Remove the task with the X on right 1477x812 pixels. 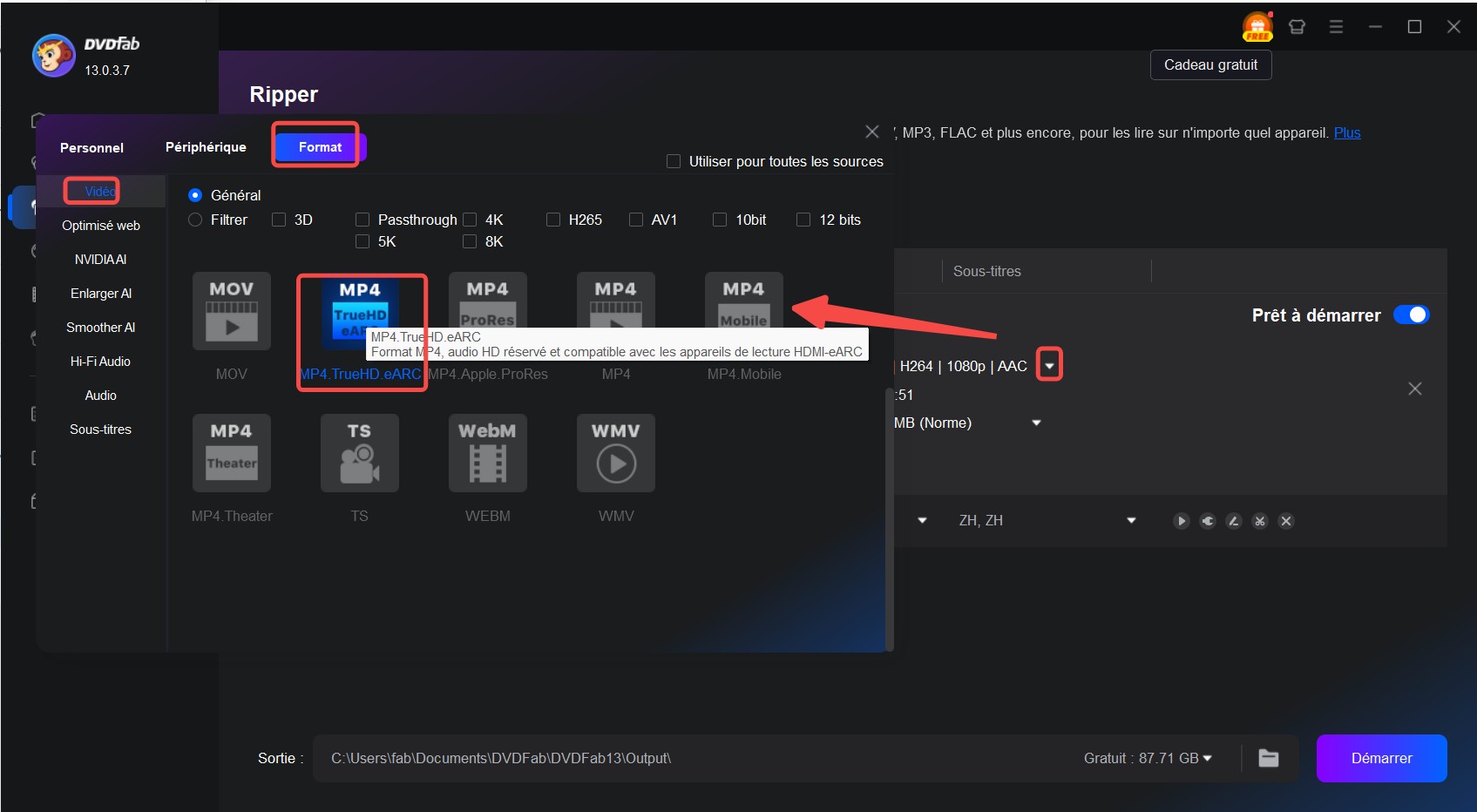1415,389
